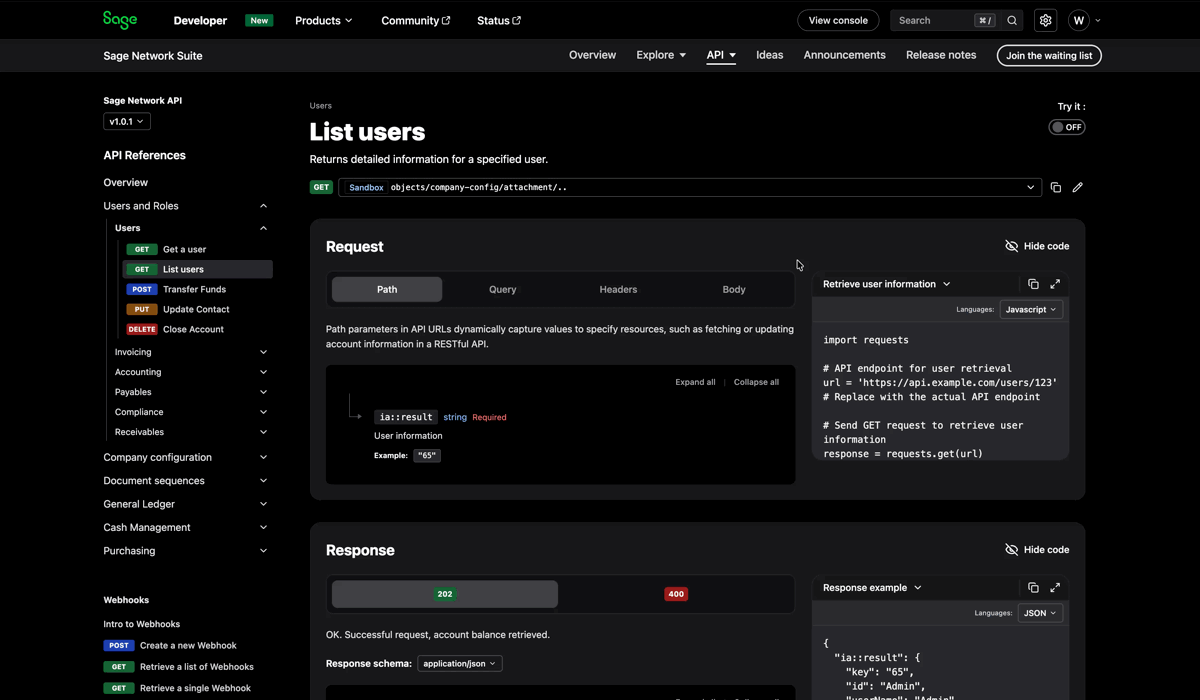
Task: Click the search magnifier icon
Action: pos(1012,20)
